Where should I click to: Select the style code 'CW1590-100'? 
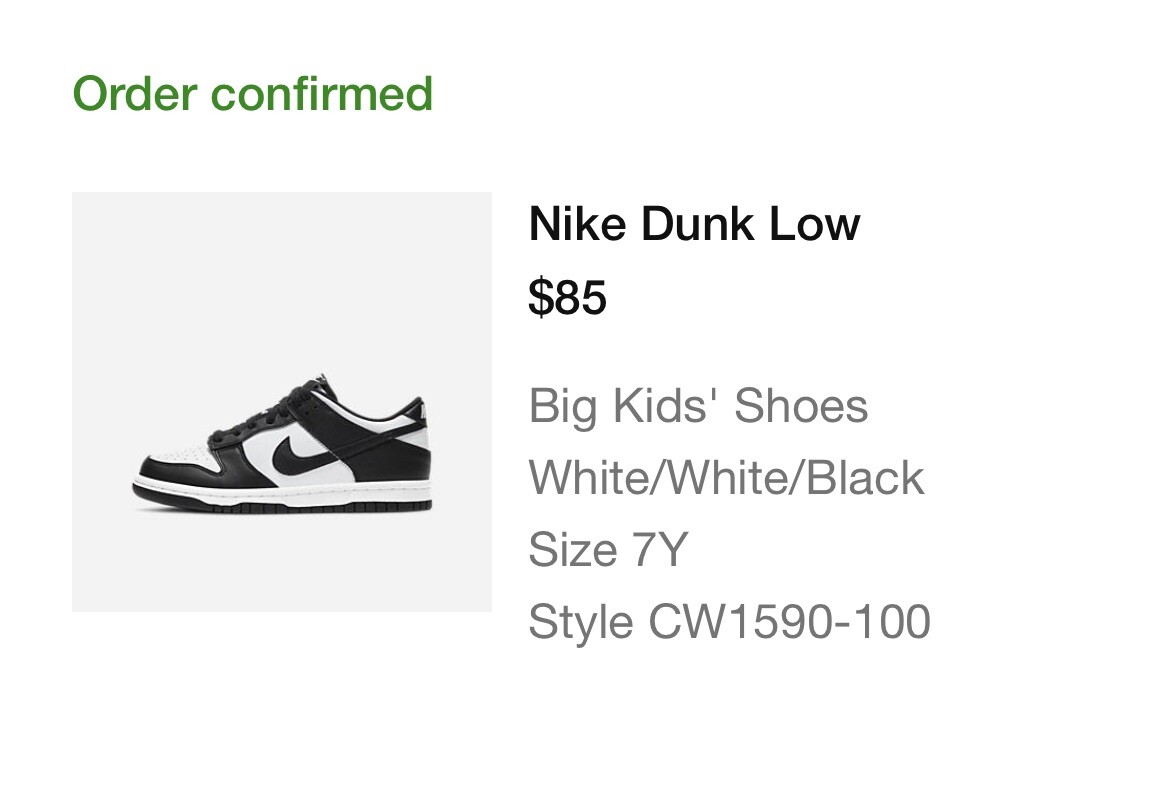click(x=790, y=622)
